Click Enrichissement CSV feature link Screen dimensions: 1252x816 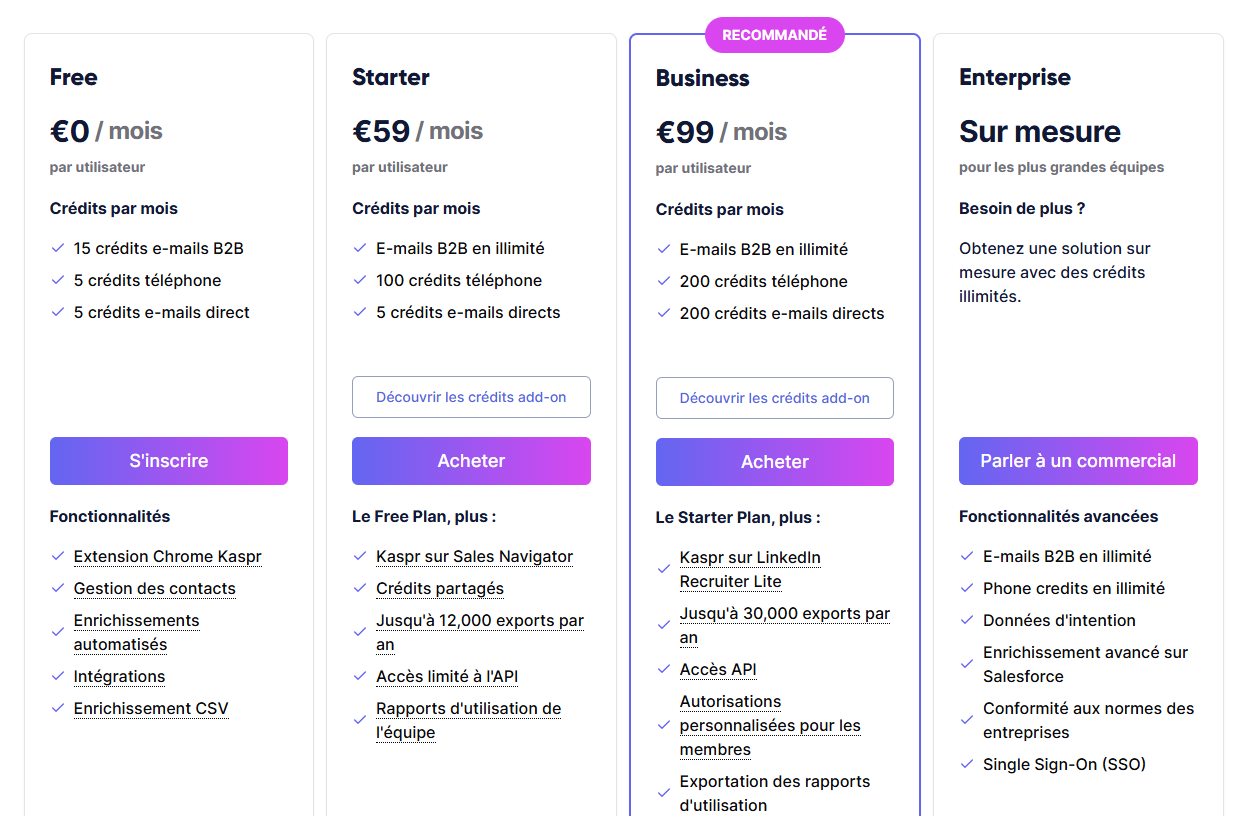[151, 709]
